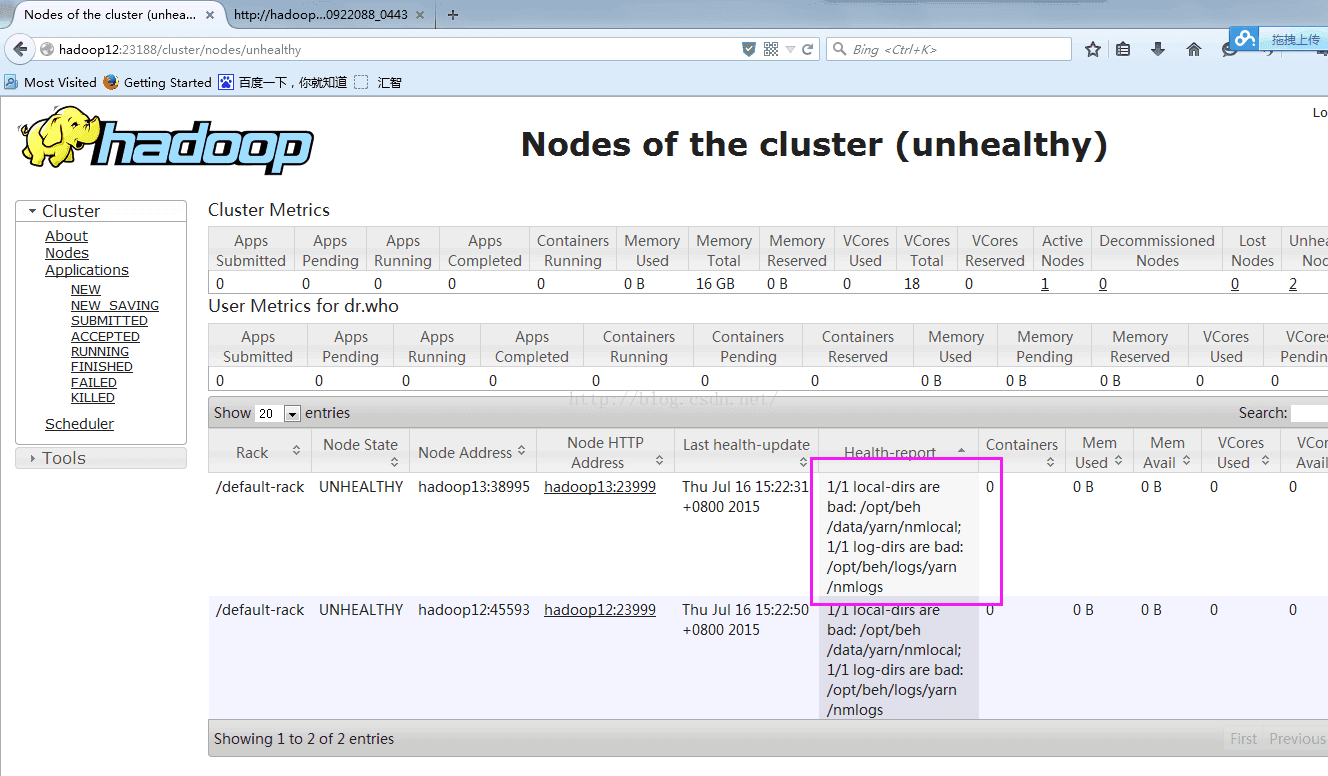Show SUBMITTED applications
Screen dimensions: 1328x776
click(109, 320)
